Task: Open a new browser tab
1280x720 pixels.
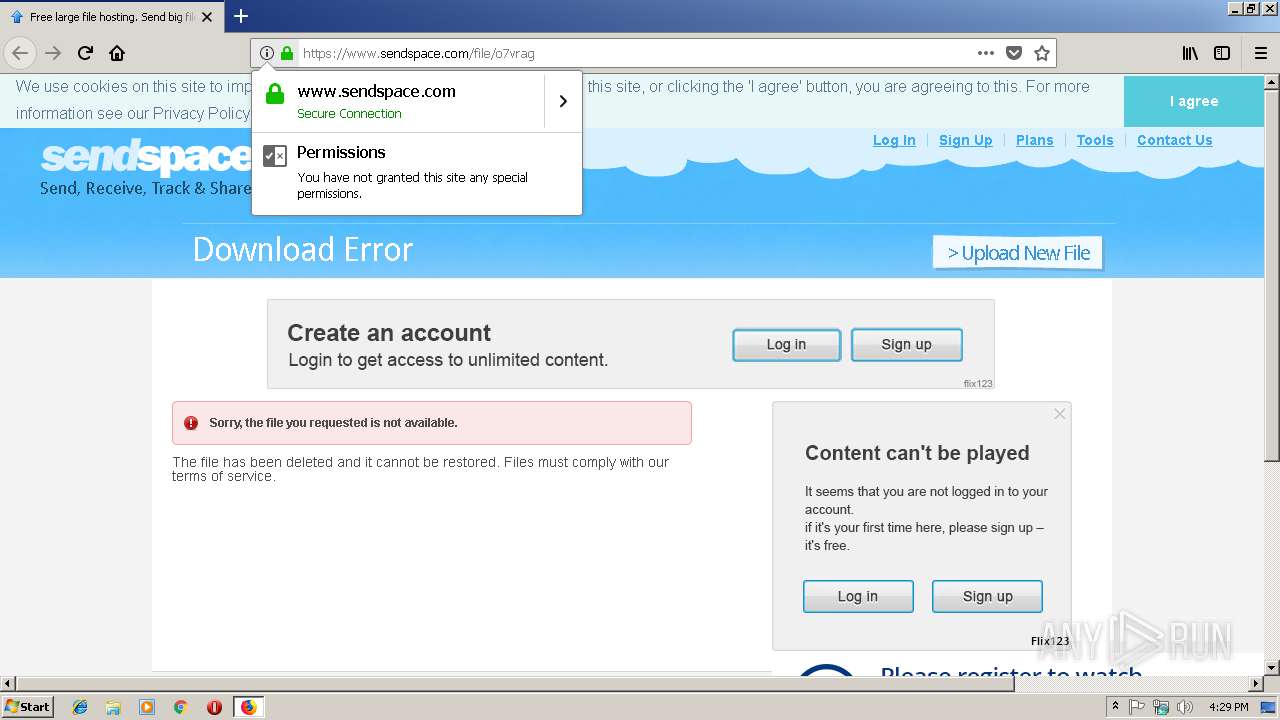Action: (241, 16)
